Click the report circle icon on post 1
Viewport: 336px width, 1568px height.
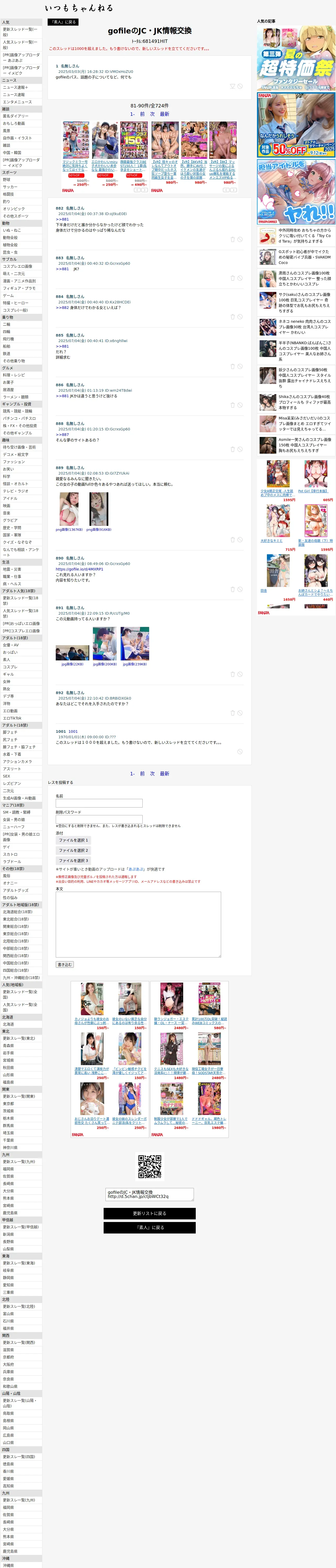[240, 87]
